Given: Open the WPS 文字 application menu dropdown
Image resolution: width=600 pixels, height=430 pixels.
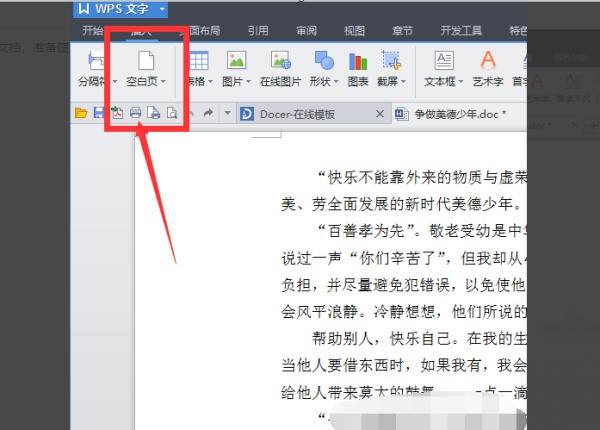Looking at the screenshot, I should point(163,10).
